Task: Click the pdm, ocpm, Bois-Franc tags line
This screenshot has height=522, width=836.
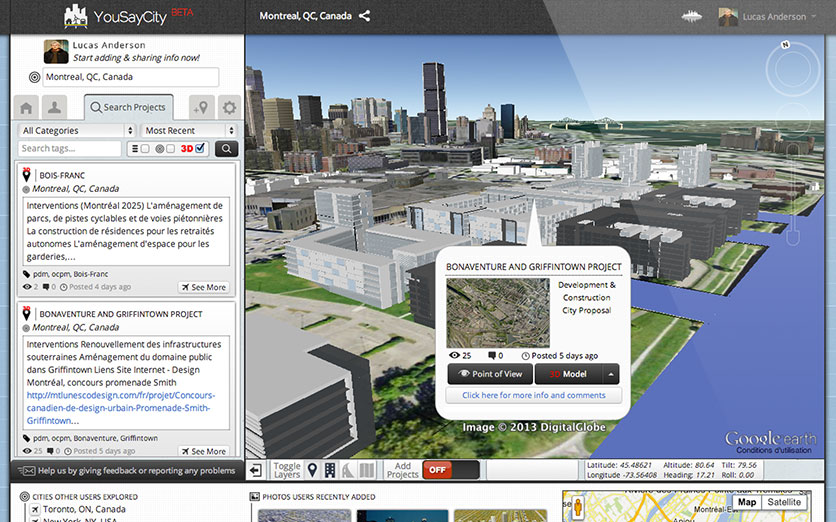Action: [x=70, y=274]
